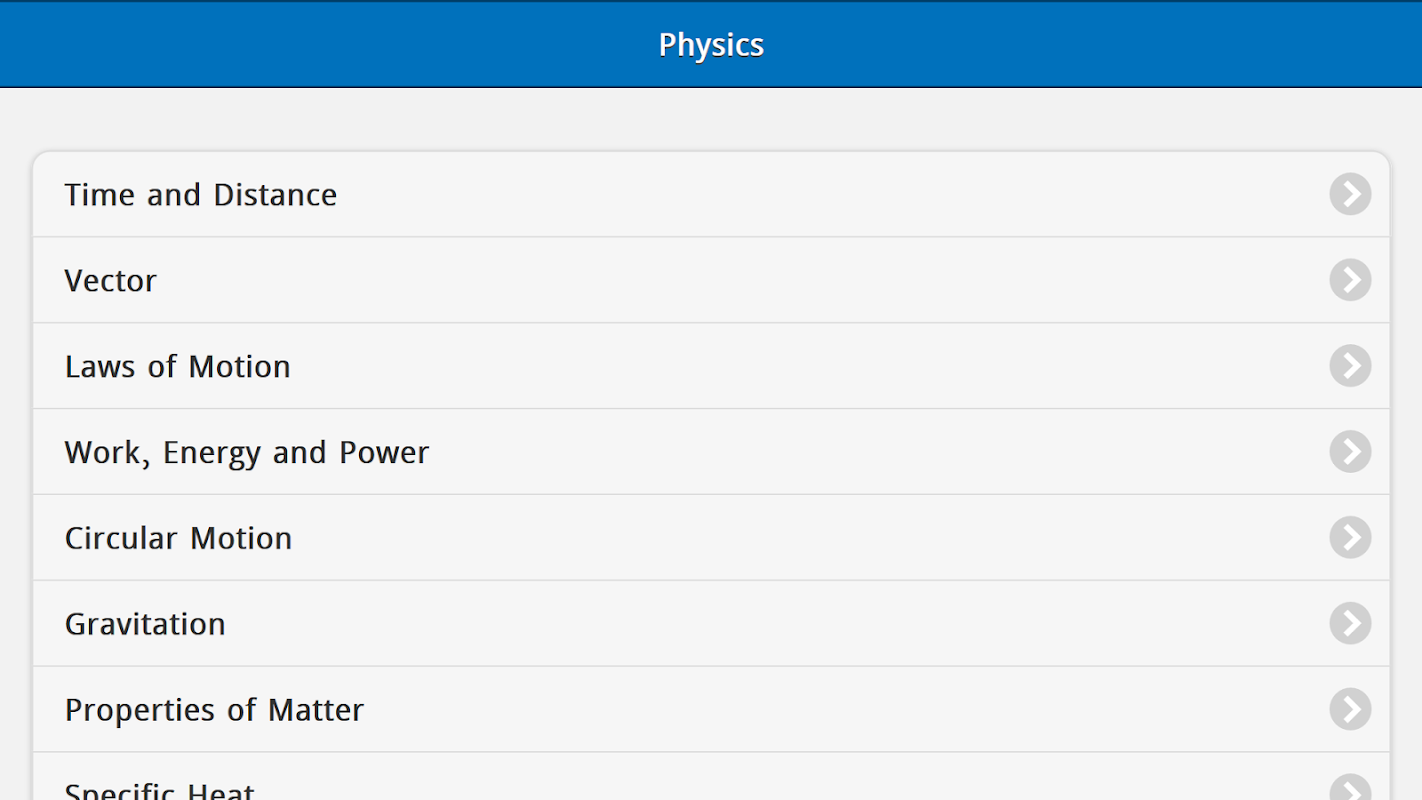The width and height of the screenshot is (1422, 800).
Task: Click middle of Vector list row
Action: (x=711, y=280)
